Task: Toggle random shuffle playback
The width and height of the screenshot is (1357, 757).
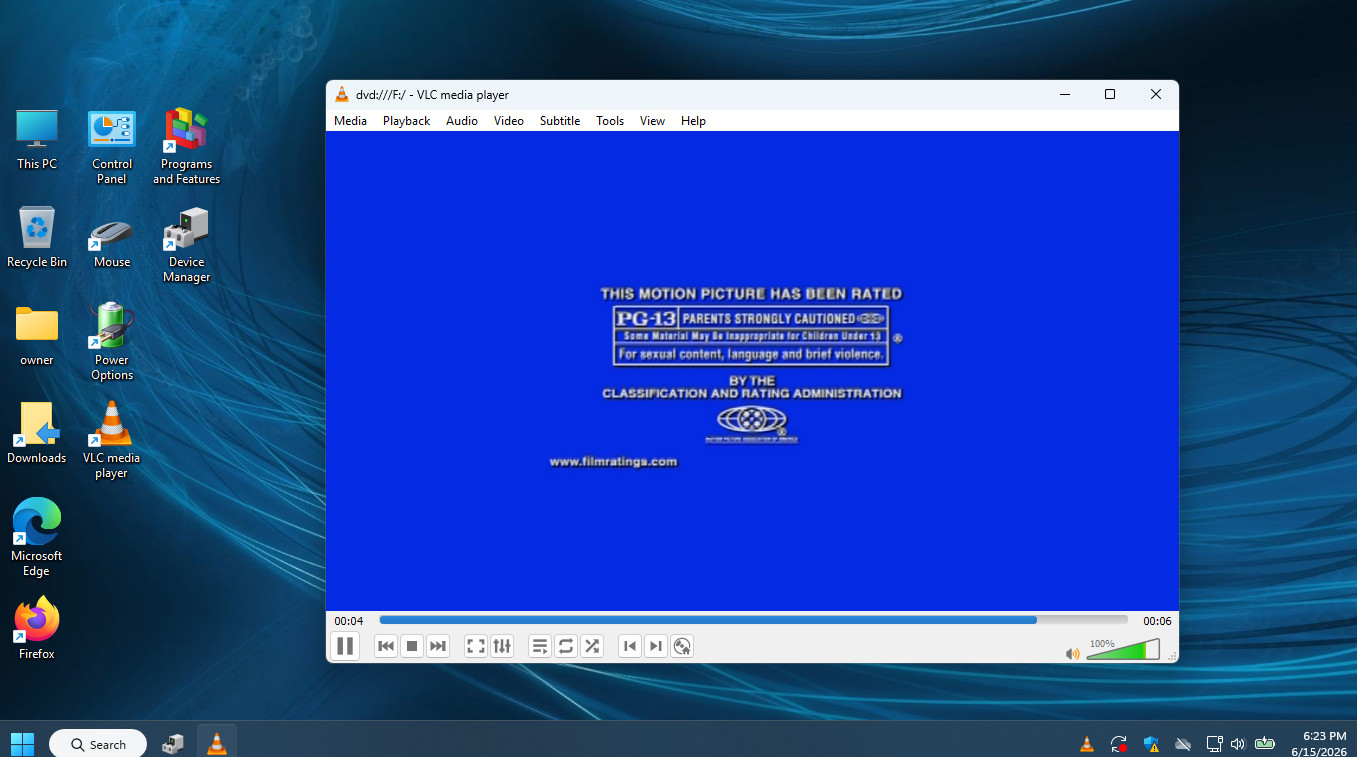Action: click(x=592, y=646)
